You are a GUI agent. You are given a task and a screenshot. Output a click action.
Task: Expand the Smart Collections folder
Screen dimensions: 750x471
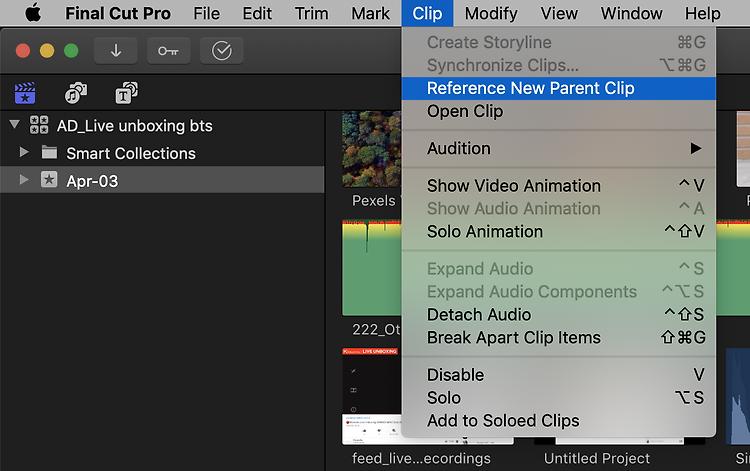click(23, 152)
